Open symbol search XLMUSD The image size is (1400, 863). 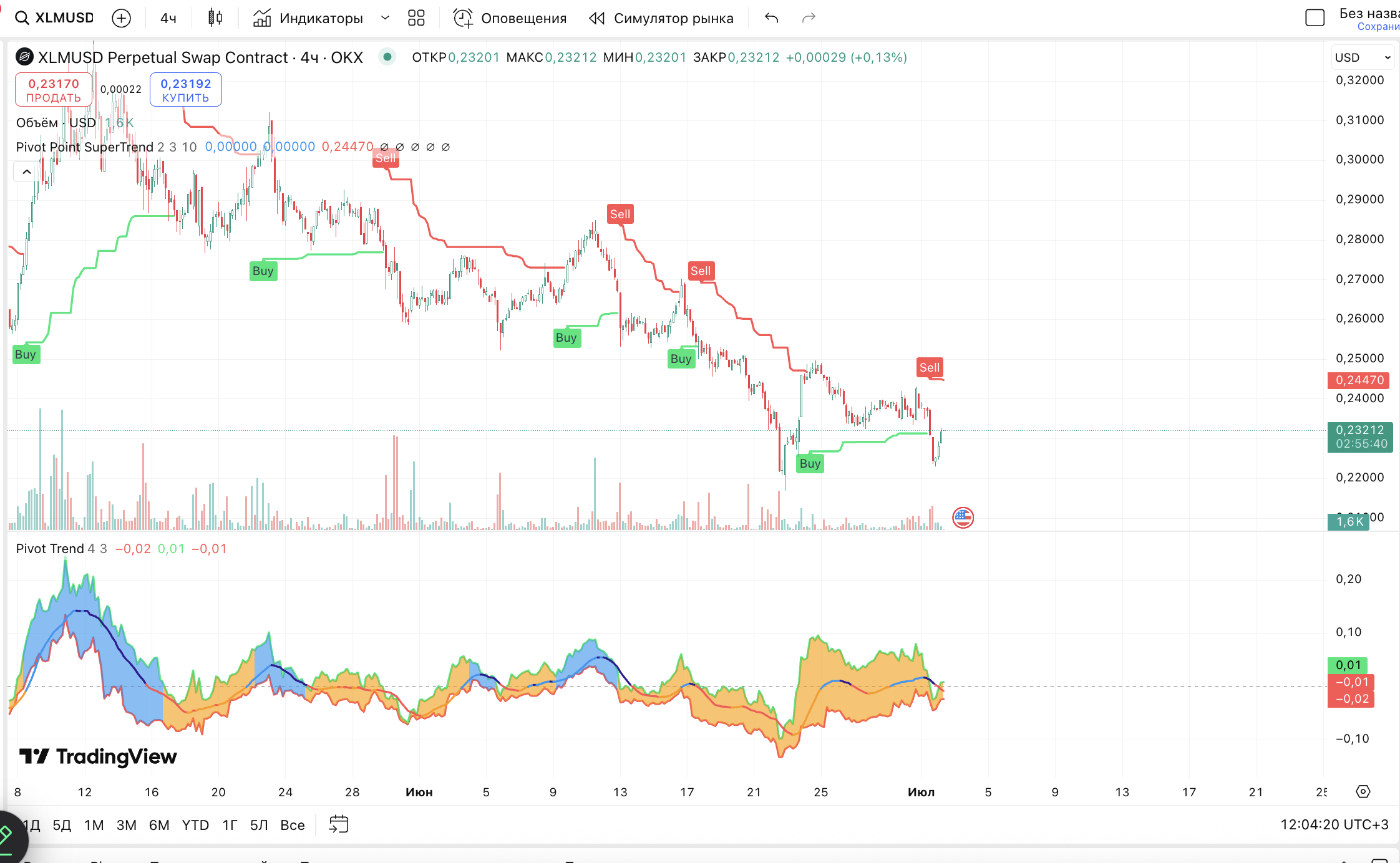tap(54, 18)
